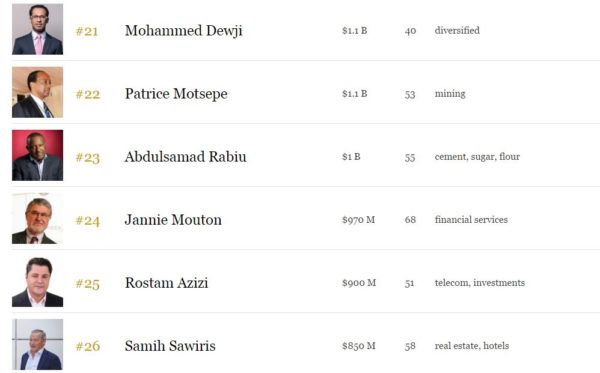Open the Mohammed Dewji name link

pos(184,31)
